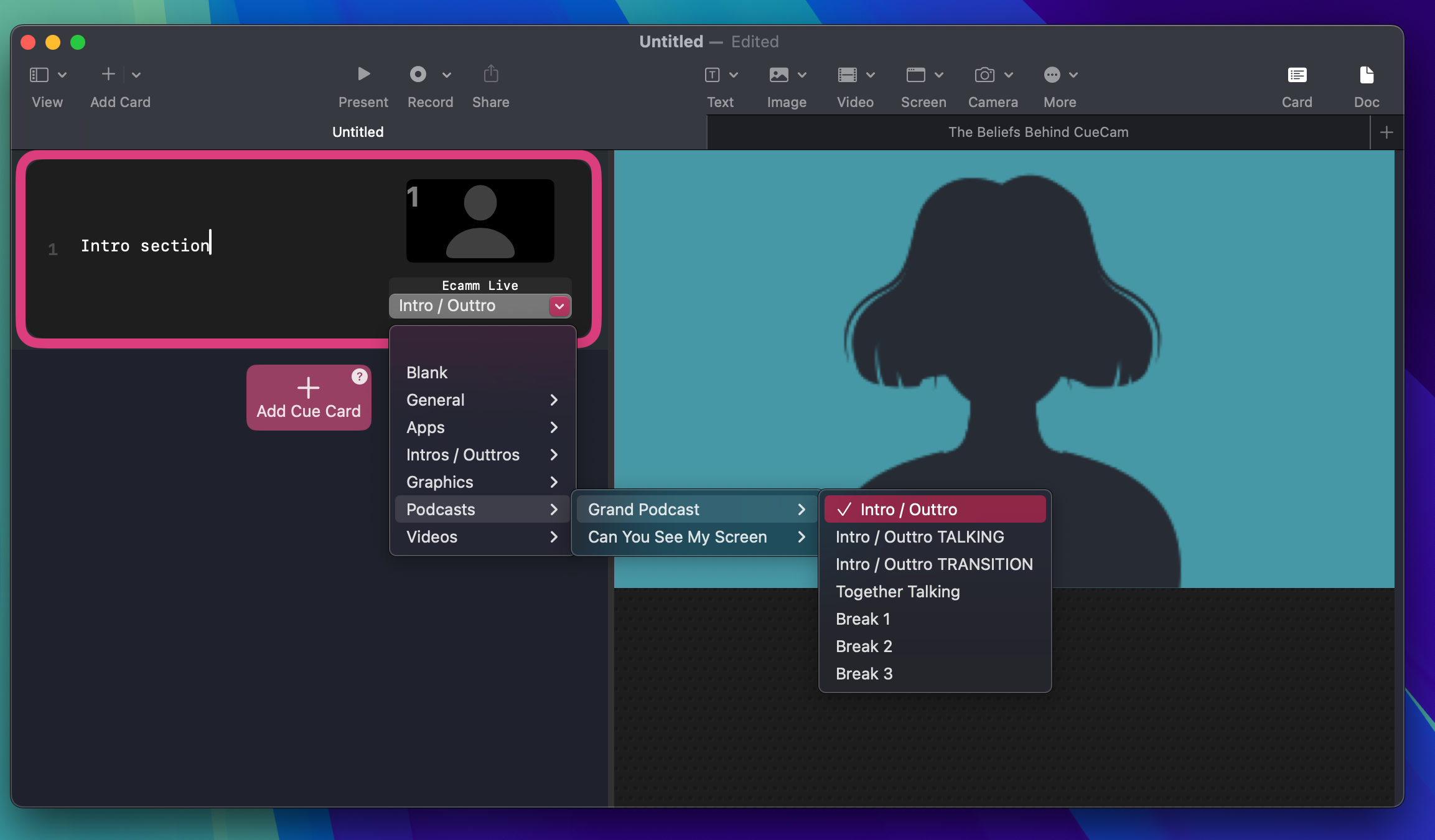Expand the Apps submenu
The width and height of the screenshot is (1435, 840).
pyautogui.click(x=482, y=427)
